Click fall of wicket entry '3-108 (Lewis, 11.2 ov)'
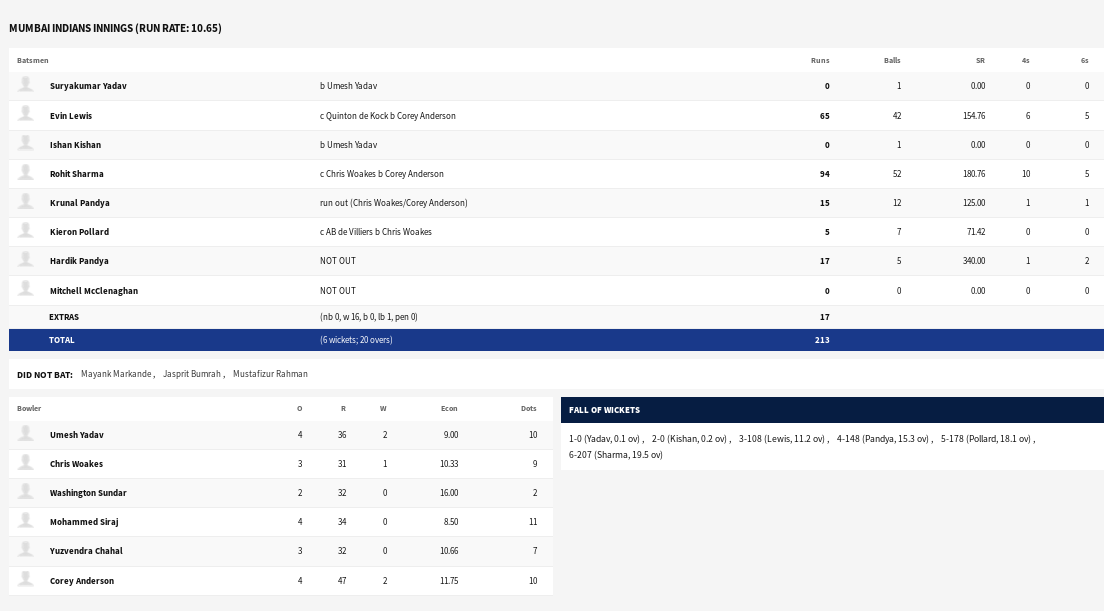Screen dimensions: 1104x611 tap(782, 439)
